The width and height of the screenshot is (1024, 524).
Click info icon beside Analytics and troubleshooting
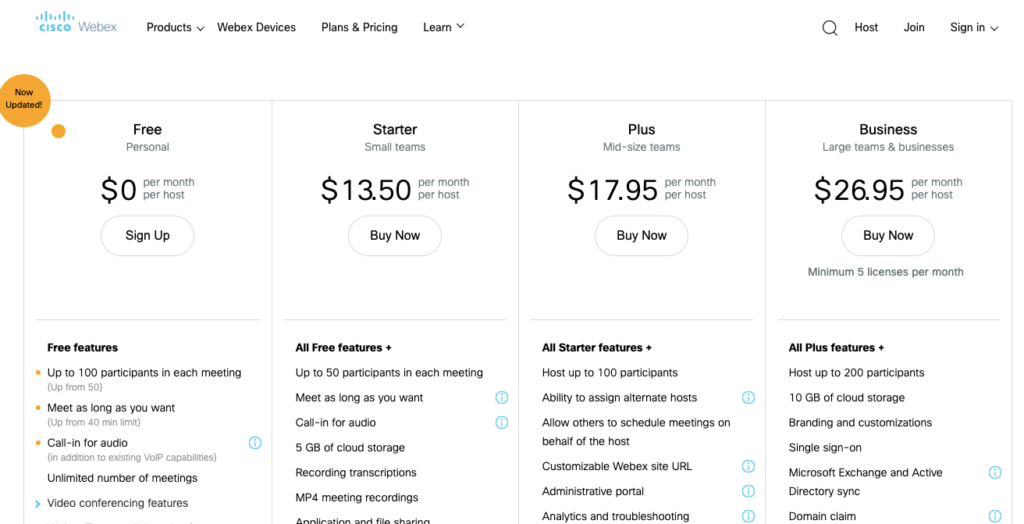[748, 517]
